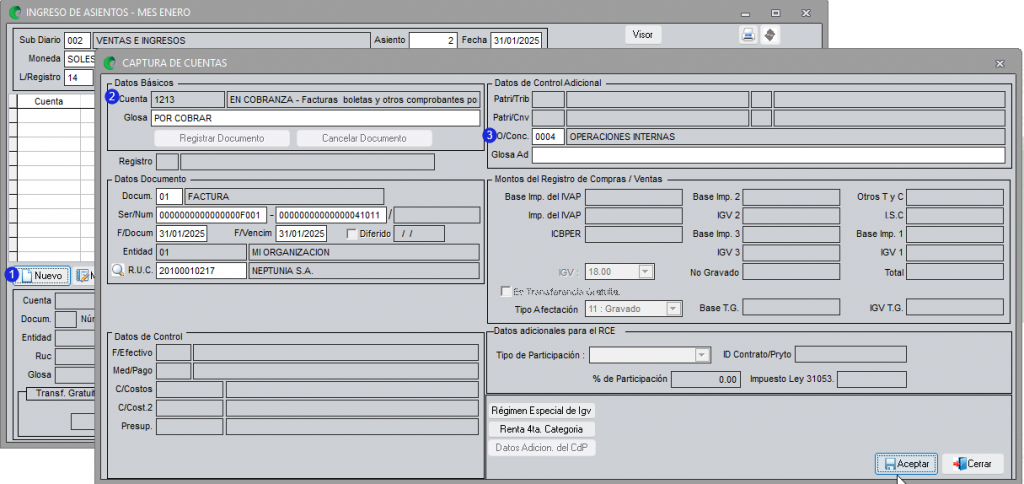Click the Glosa field containing POR COBRAR
1024x484 pixels.
coord(315,118)
